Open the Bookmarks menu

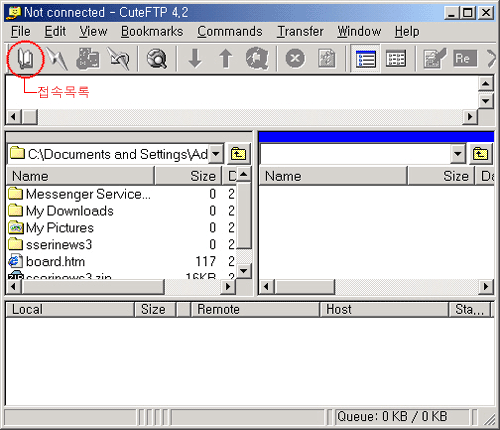point(152,32)
